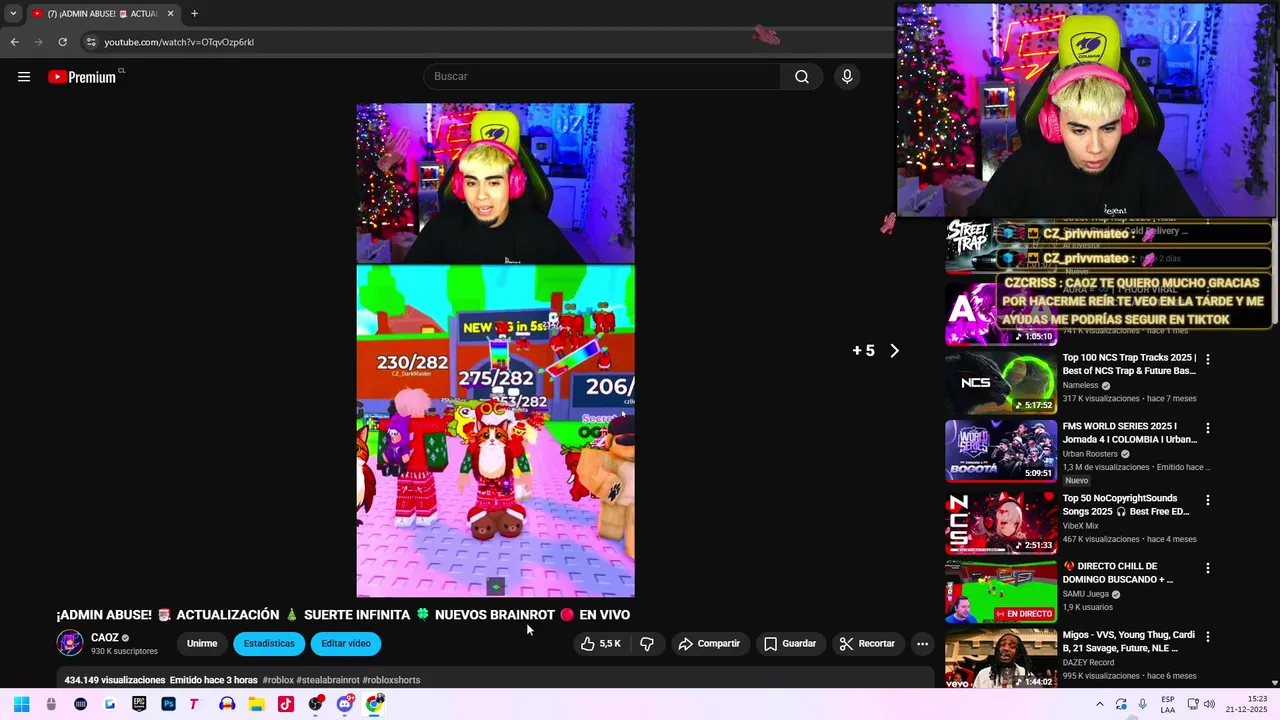This screenshot has width=1280, height=720.
Task: Switch ESP LAA keyboard language
Action: tap(1168, 704)
